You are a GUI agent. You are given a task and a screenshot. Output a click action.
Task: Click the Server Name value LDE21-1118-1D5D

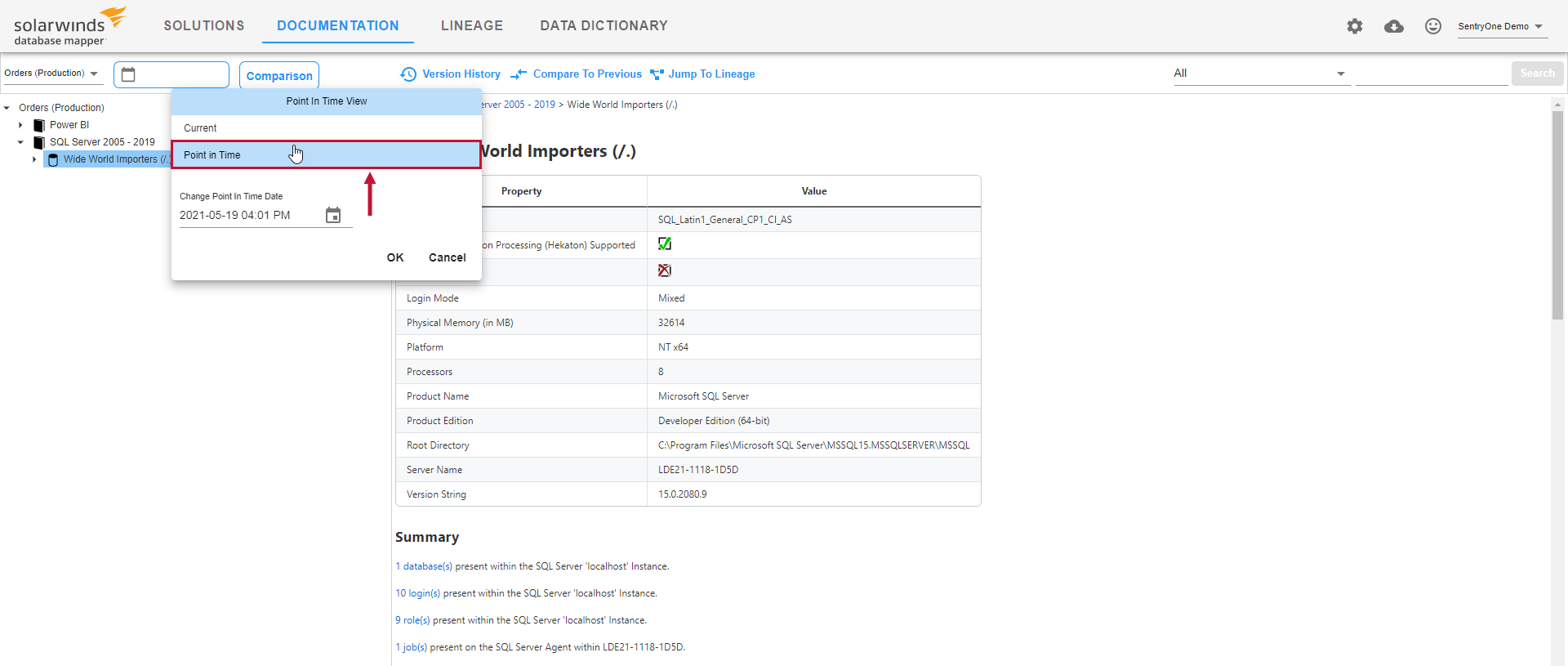coord(698,470)
